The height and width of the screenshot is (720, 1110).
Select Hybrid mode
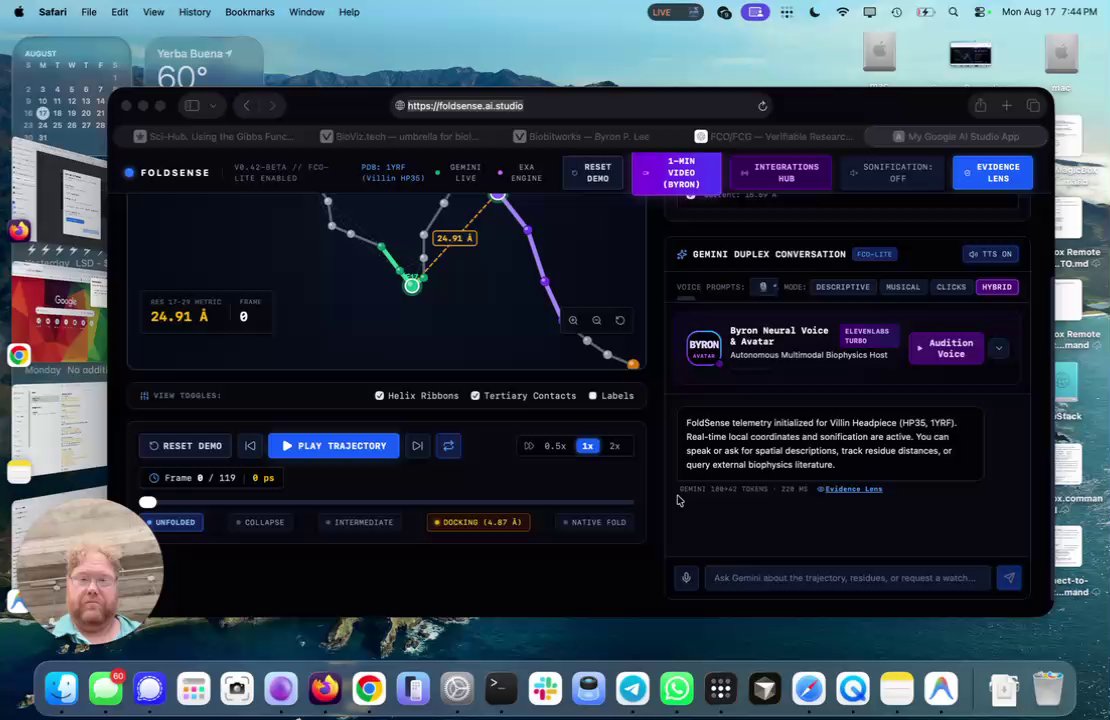997,287
